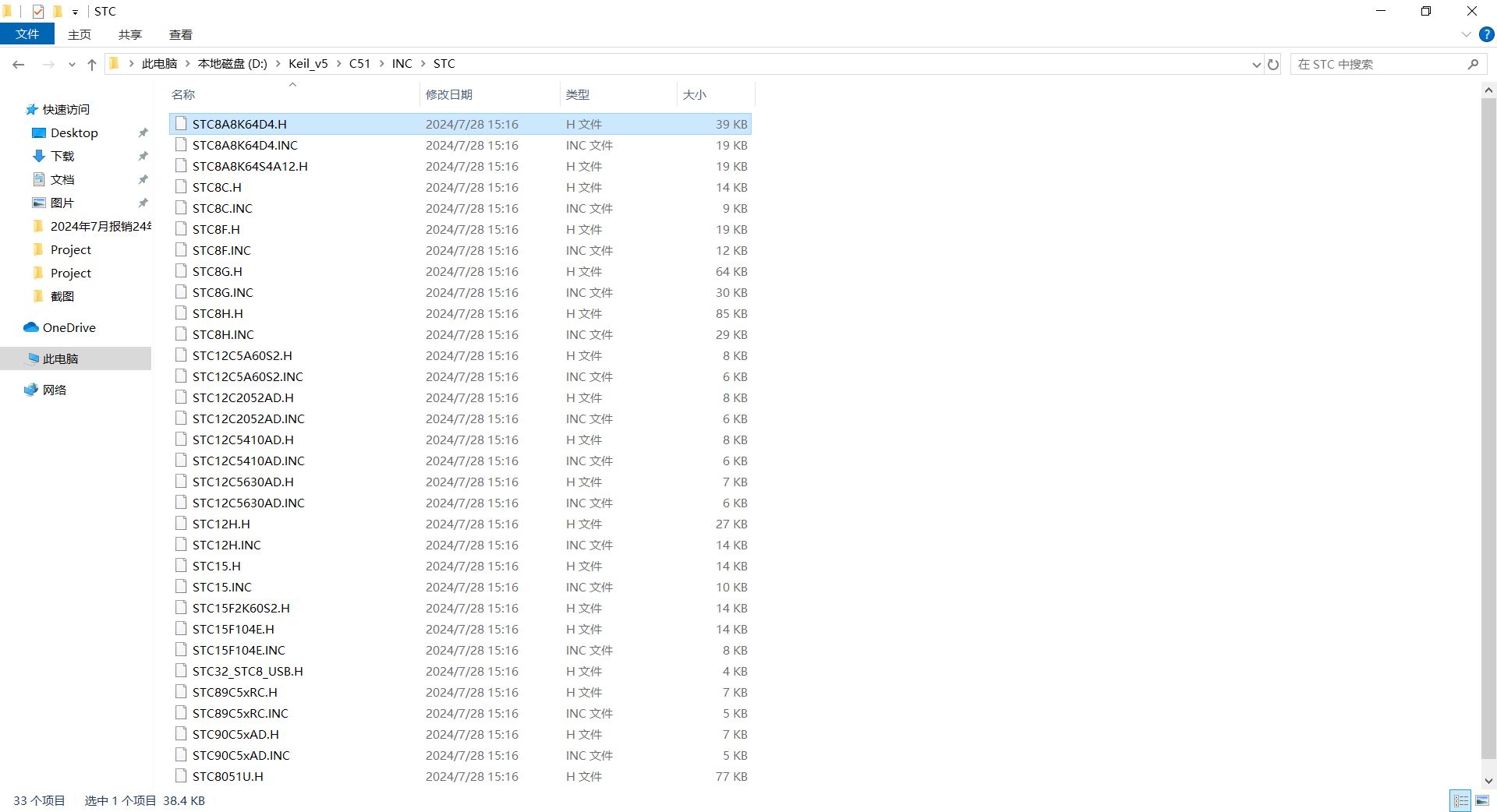The width and height of the screenshot is (1497, 812).
Task: Go up one folder level
Action: [x=92, y=65]
